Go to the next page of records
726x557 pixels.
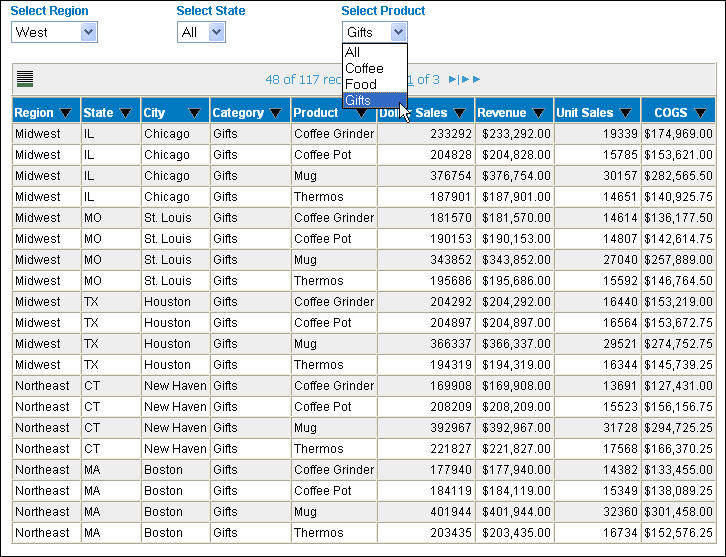(x=454, y=79)
